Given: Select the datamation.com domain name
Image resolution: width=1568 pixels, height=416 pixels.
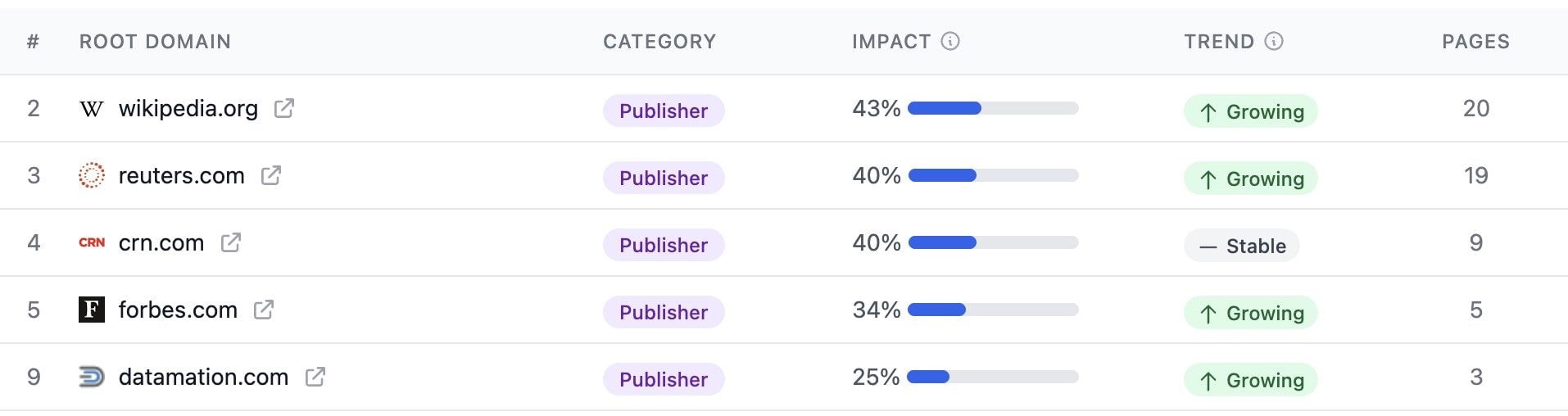Looking at the screenshot, I should pyautogui.click(x=203, y=377).
